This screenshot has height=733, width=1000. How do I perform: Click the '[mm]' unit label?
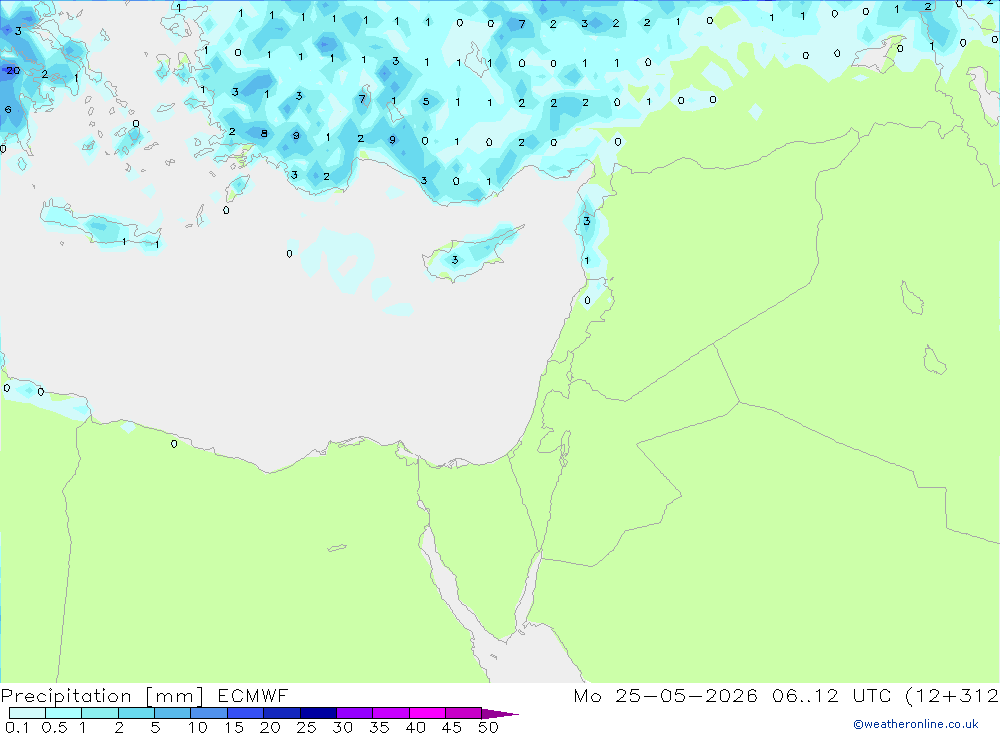click(175, 696)
